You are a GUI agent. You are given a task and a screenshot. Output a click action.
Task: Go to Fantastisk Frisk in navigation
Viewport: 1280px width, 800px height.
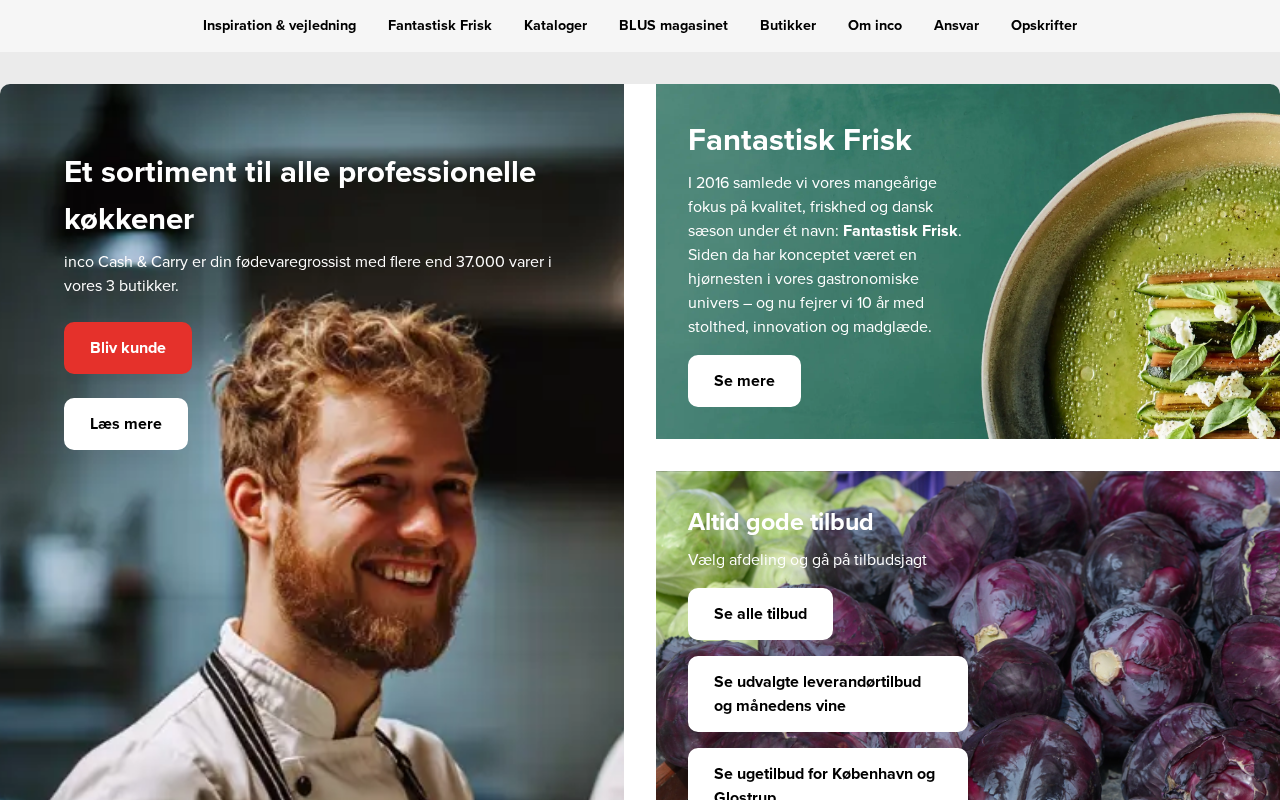click(x=440, y=26)
